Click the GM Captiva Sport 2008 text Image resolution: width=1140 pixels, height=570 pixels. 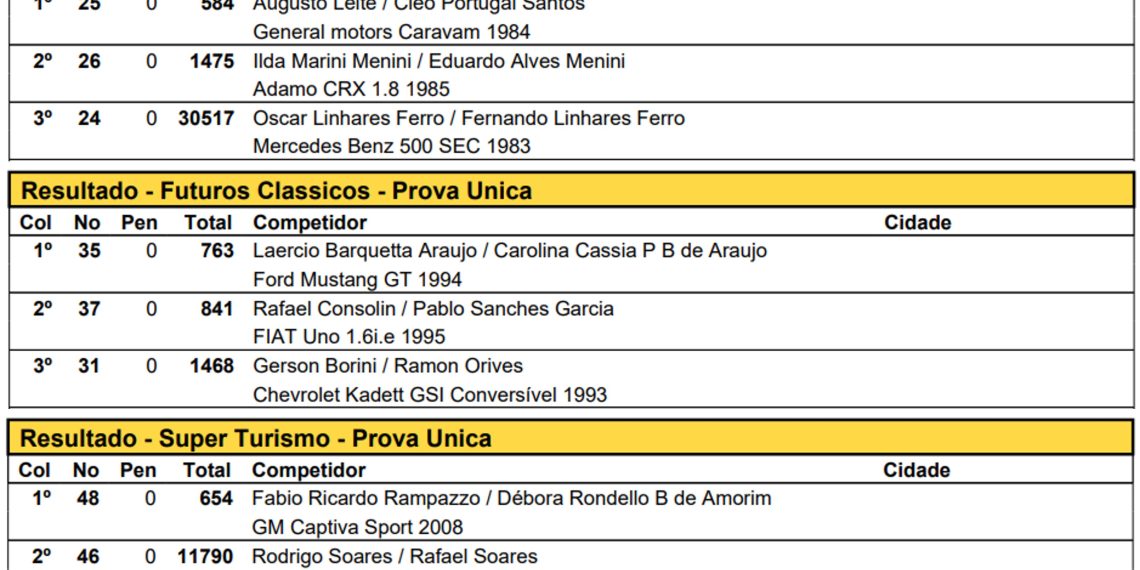click(357, 527)
